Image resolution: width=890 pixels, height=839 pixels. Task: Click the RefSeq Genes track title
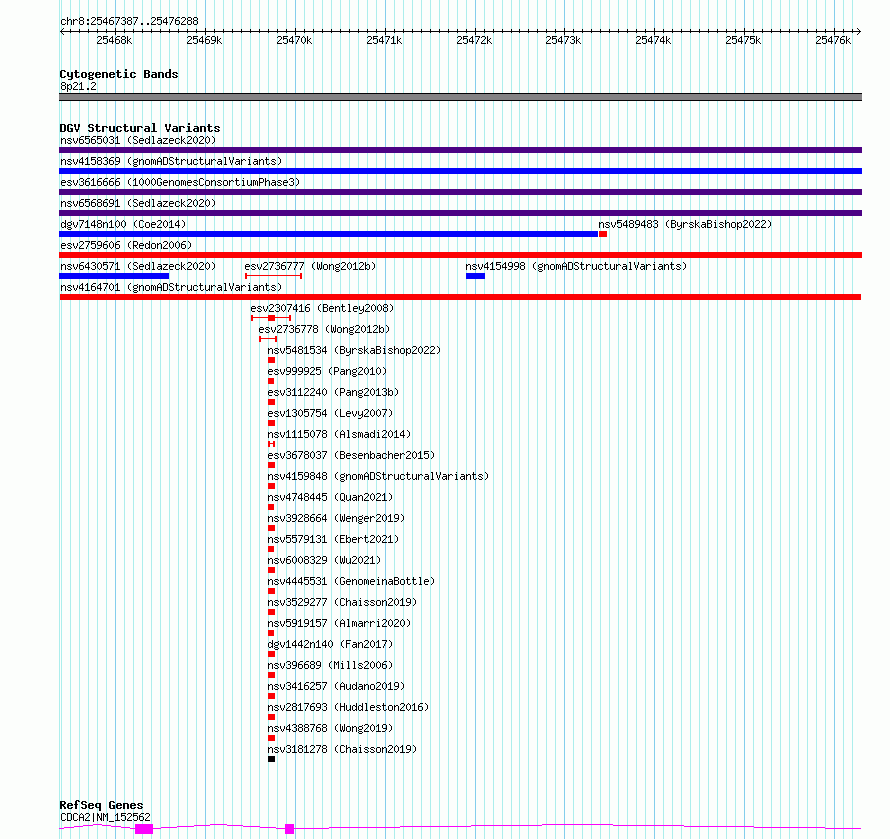101,805
